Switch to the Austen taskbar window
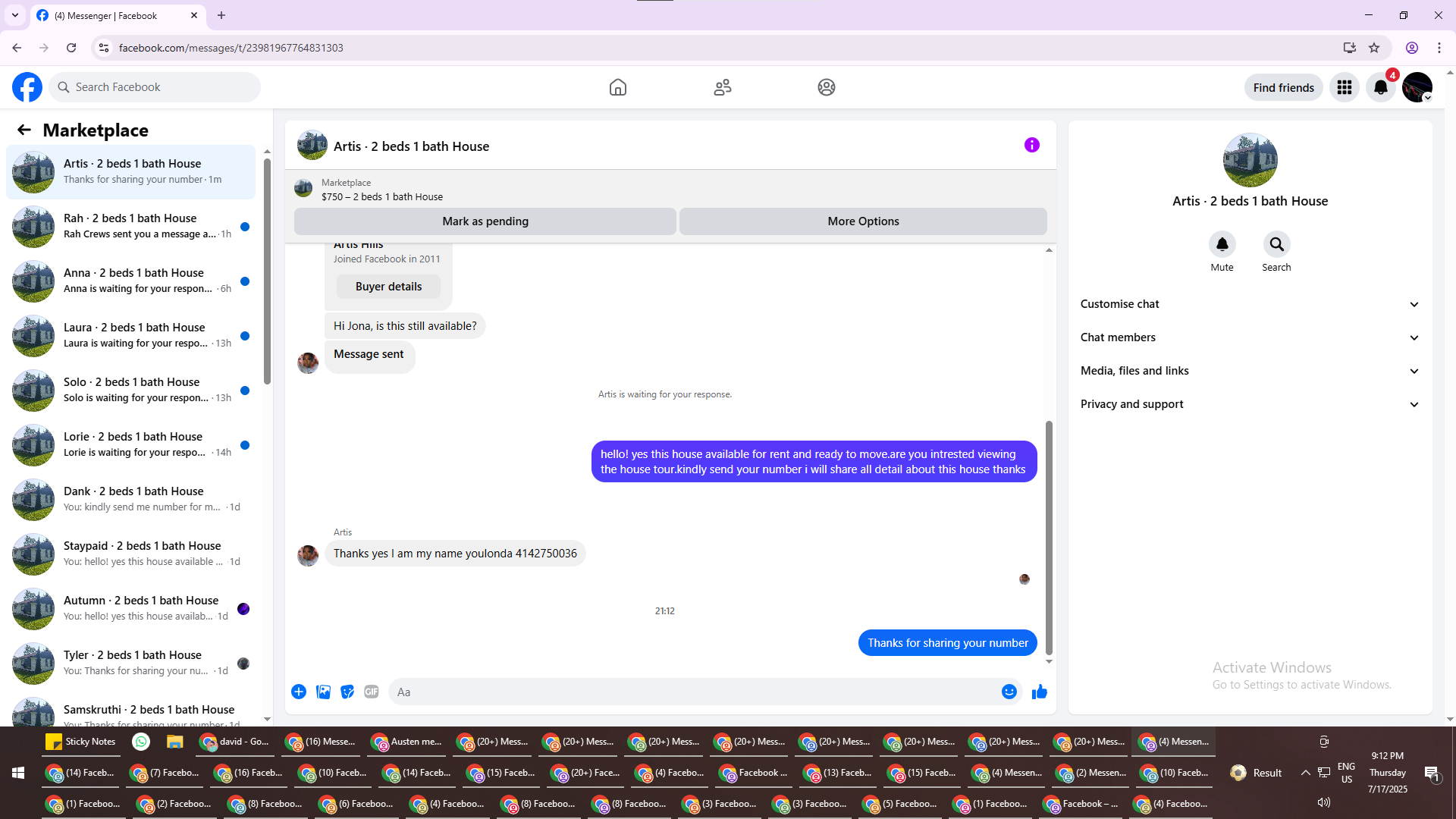 [x=406, y=742]
